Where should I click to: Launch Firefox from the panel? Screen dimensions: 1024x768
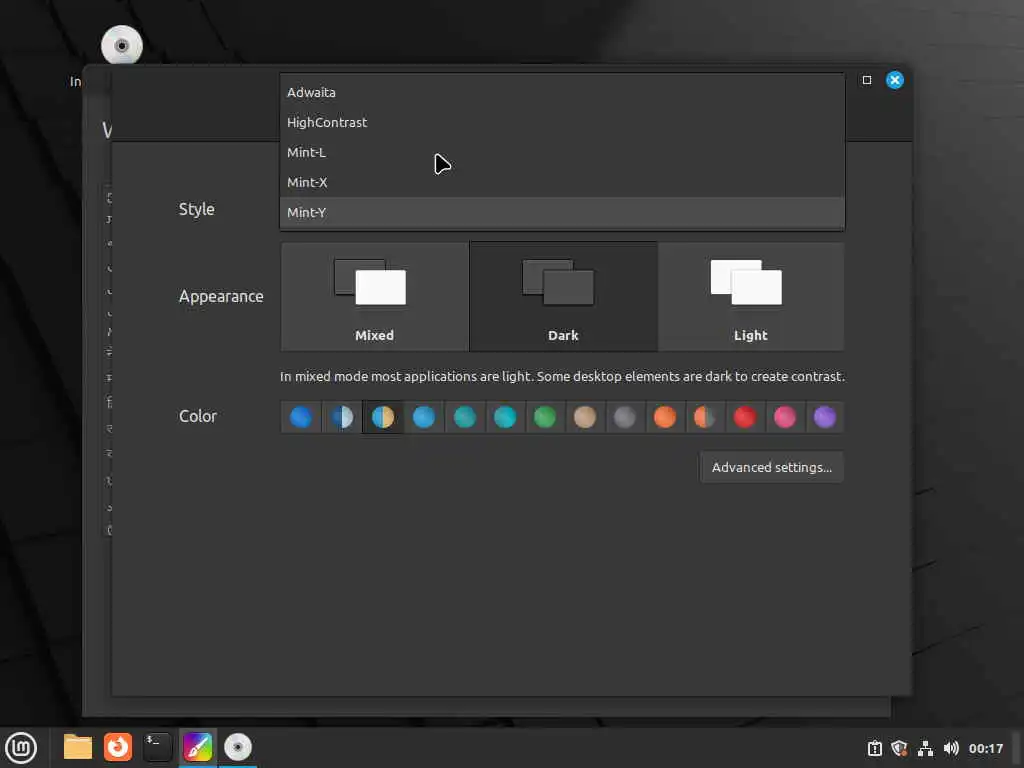[x=118, y=747]
